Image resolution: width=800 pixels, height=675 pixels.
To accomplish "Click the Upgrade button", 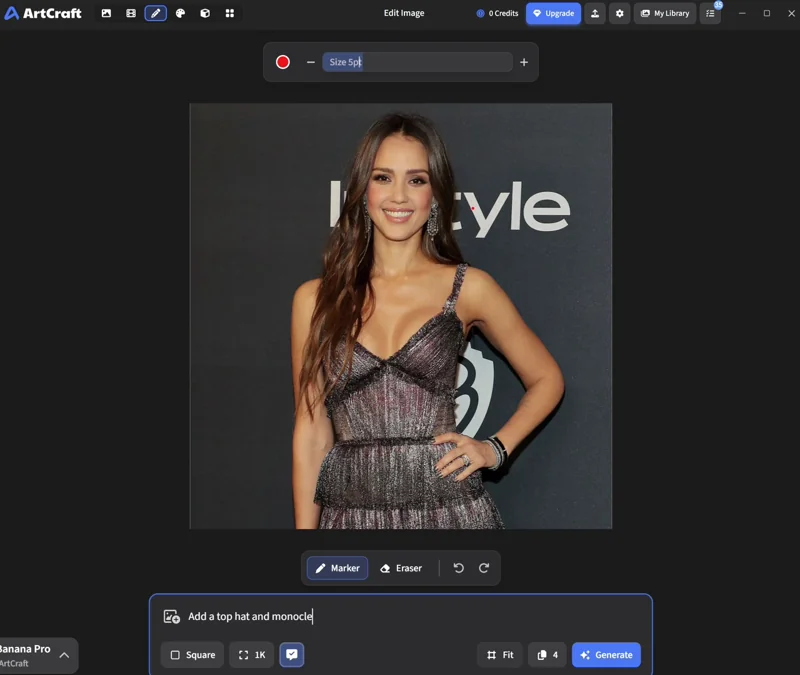I will tap(554, 13).
